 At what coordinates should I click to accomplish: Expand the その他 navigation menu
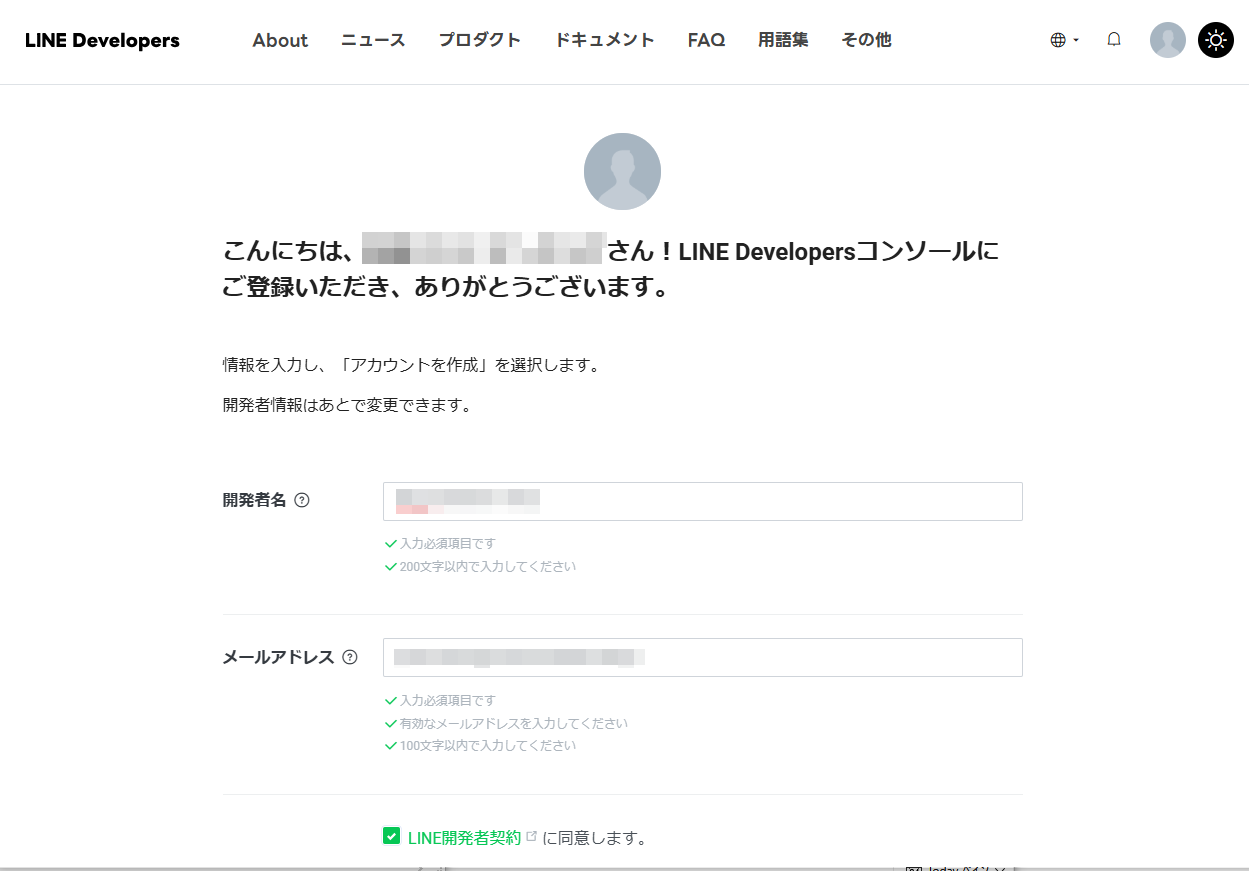866,41
